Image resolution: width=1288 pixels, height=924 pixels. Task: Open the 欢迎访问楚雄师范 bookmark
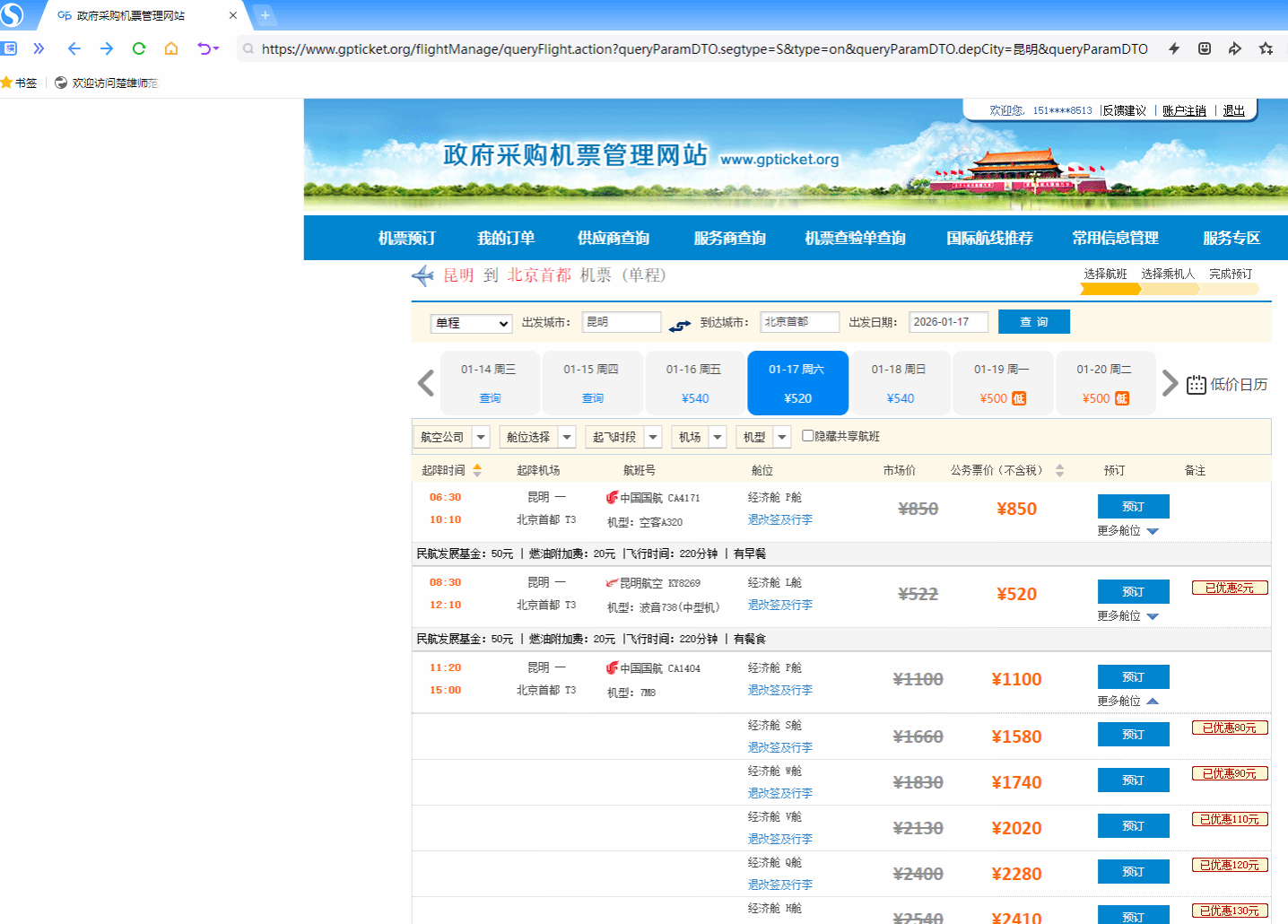click(x=106, y=83)
